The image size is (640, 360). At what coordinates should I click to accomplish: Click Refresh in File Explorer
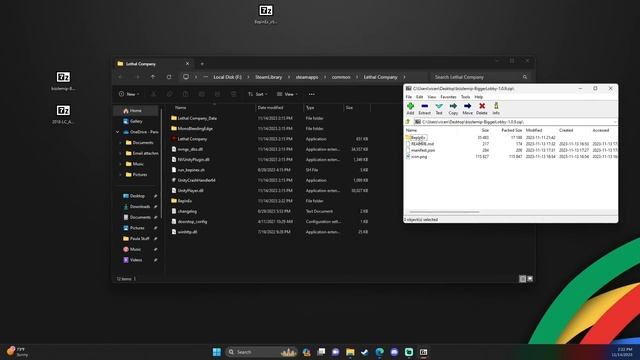click(169, 77)
